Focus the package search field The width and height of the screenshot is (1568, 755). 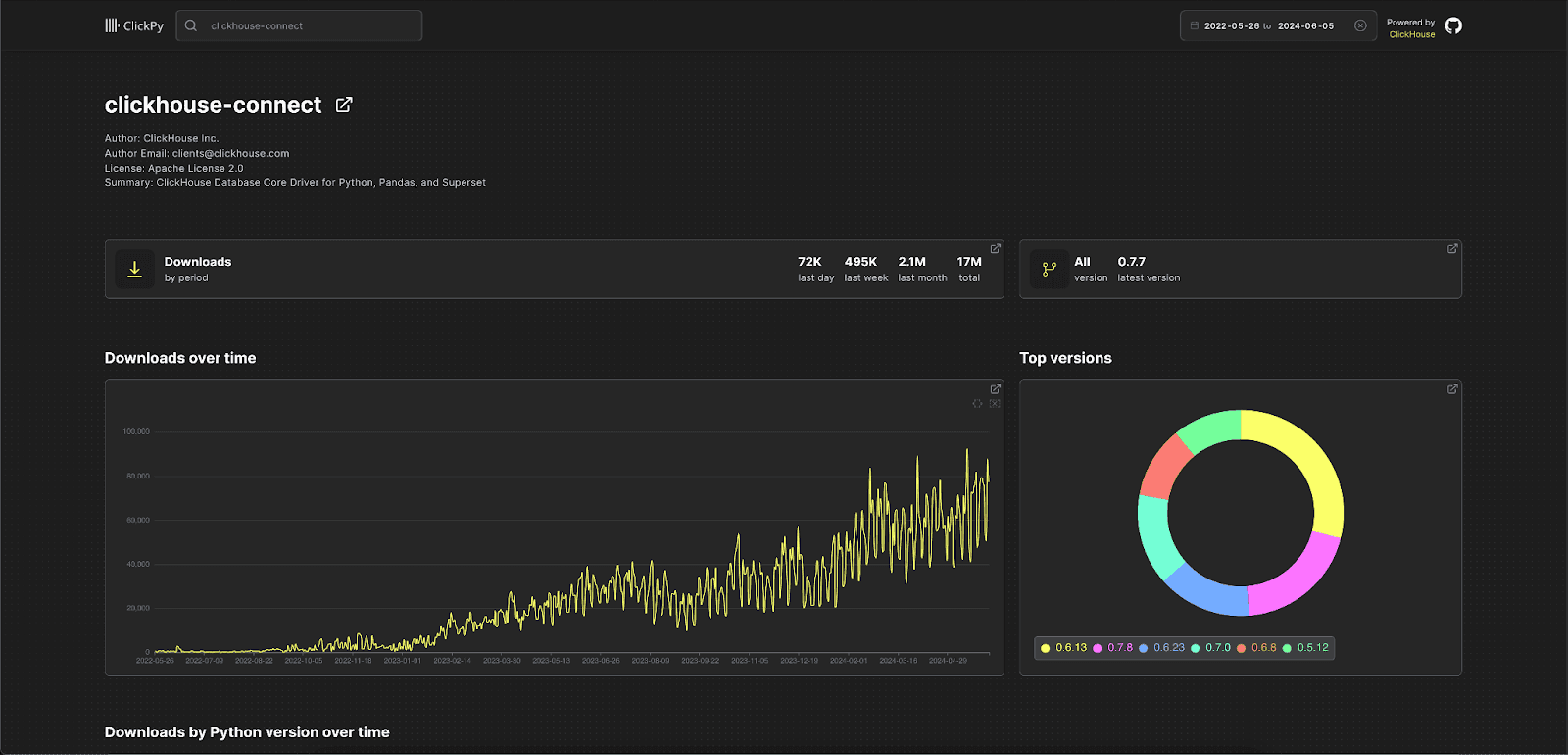[x=299, y=25]
